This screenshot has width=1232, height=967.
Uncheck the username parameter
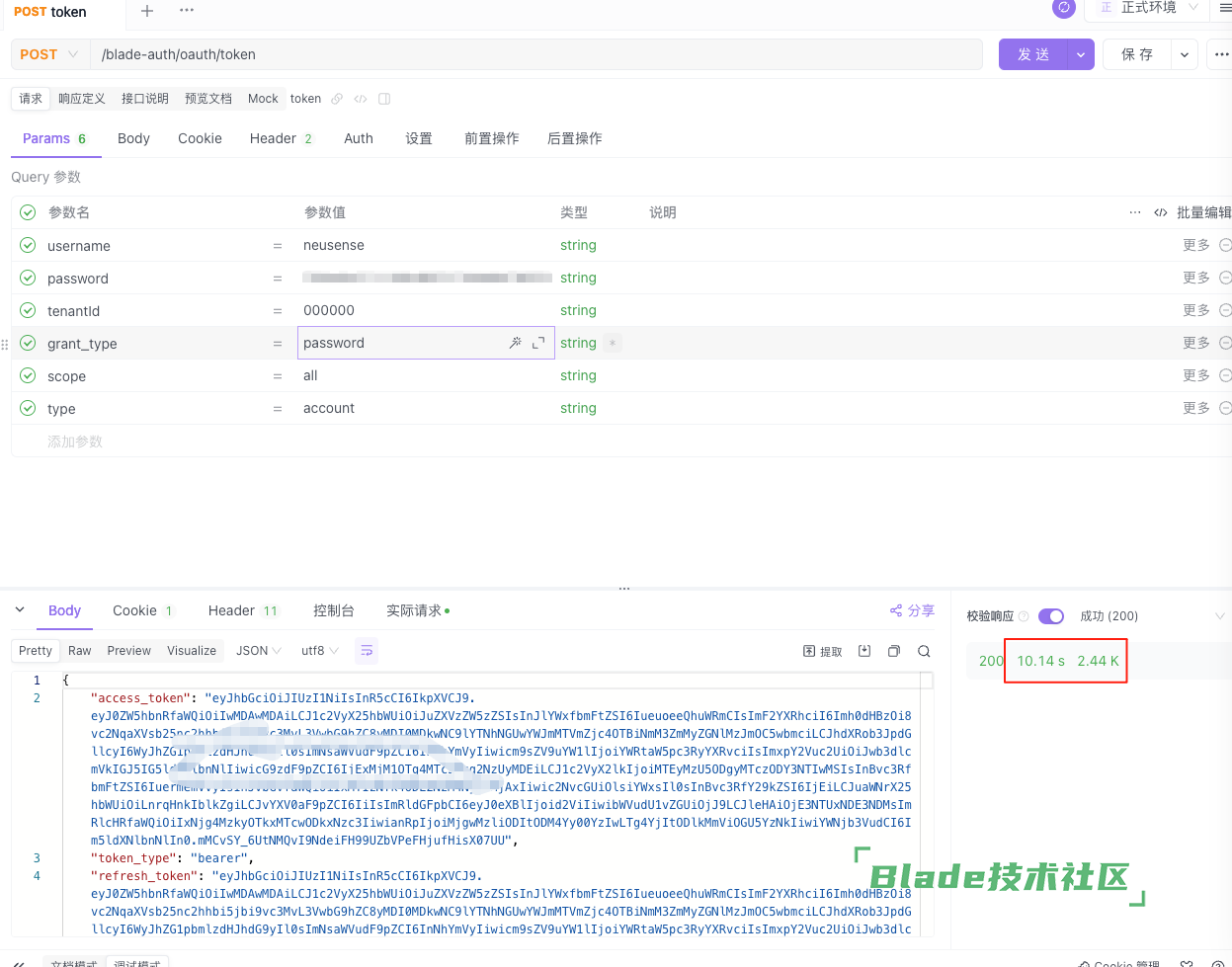point(28,245)
